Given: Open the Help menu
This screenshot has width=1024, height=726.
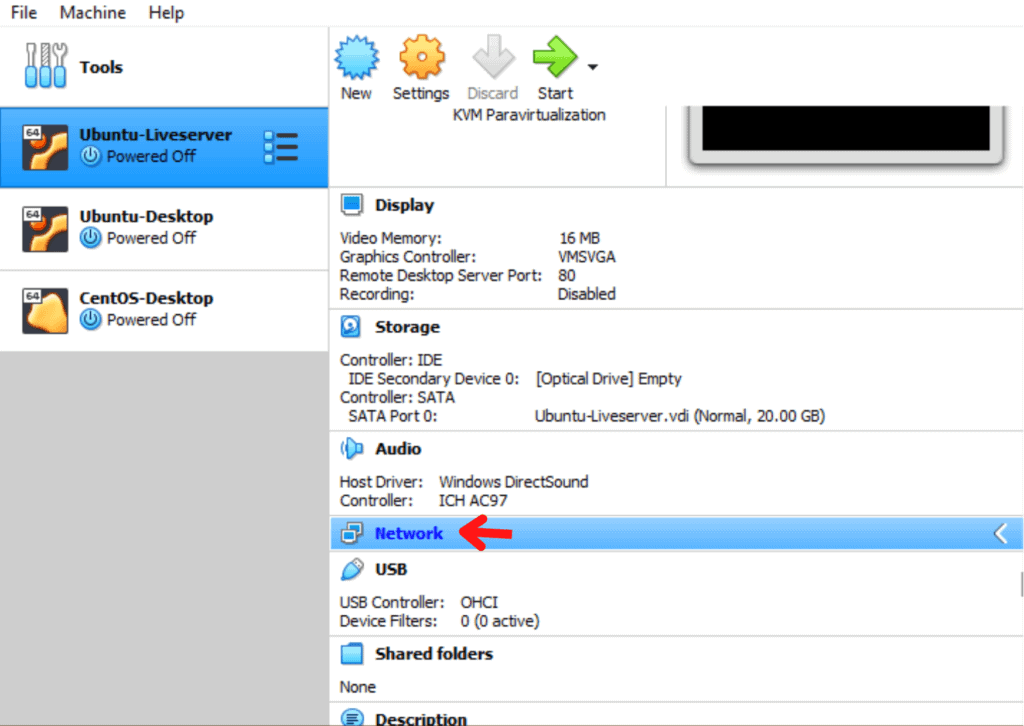Looking at the screenshot, I should point(165,13).
